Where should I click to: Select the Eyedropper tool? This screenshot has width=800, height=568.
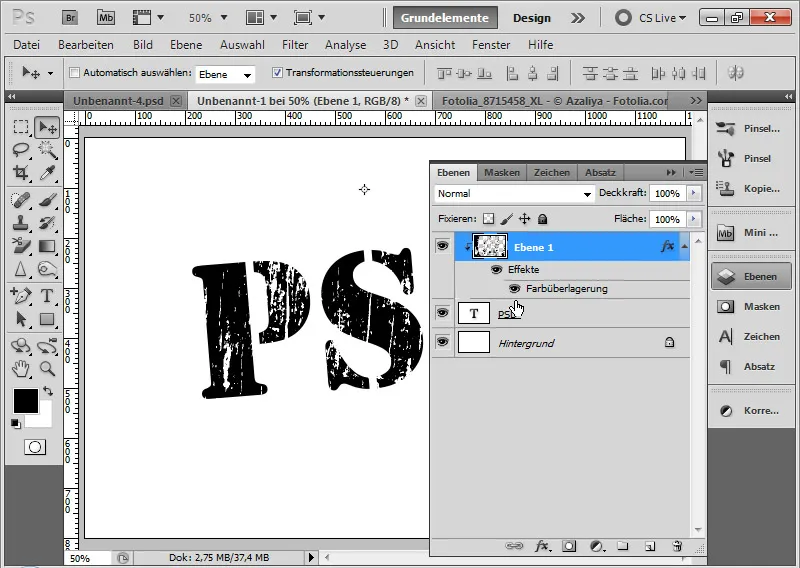[x=47, y=173]
